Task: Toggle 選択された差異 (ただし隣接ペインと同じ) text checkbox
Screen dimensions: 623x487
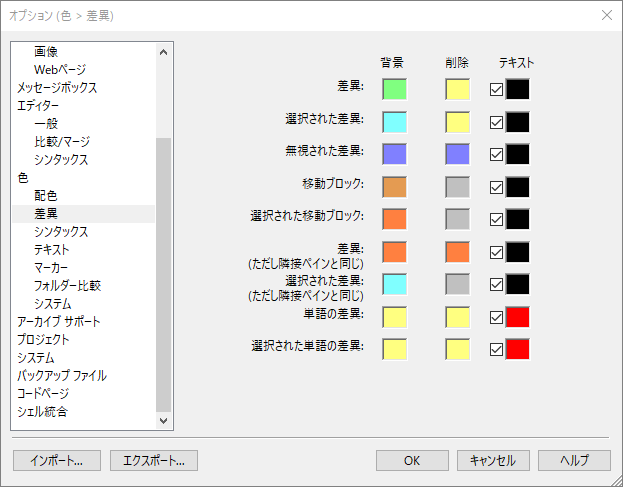Action: coord(496,285)
